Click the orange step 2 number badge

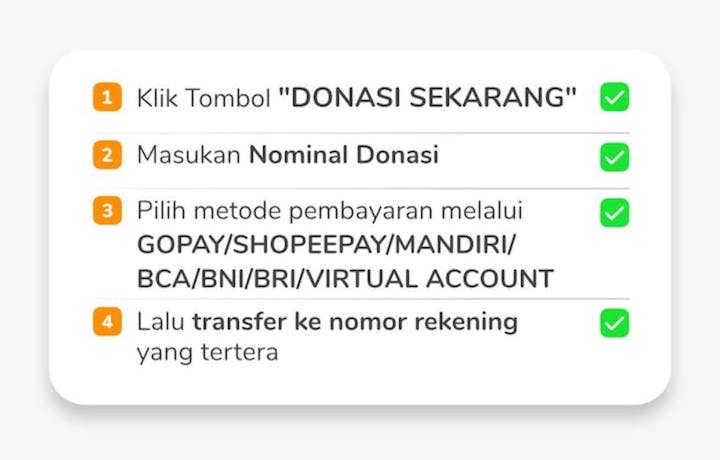(x=107, y=155)
